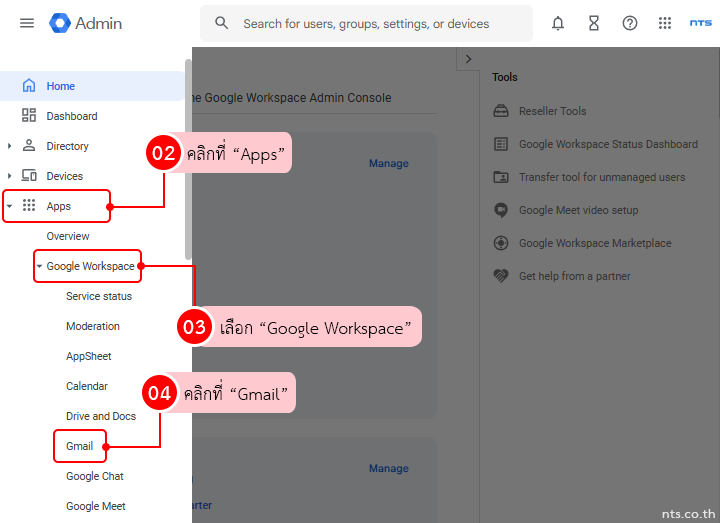
Task: Focus the search users, groups, settings field
Action: pyautogui.click(x=366, y=23)
